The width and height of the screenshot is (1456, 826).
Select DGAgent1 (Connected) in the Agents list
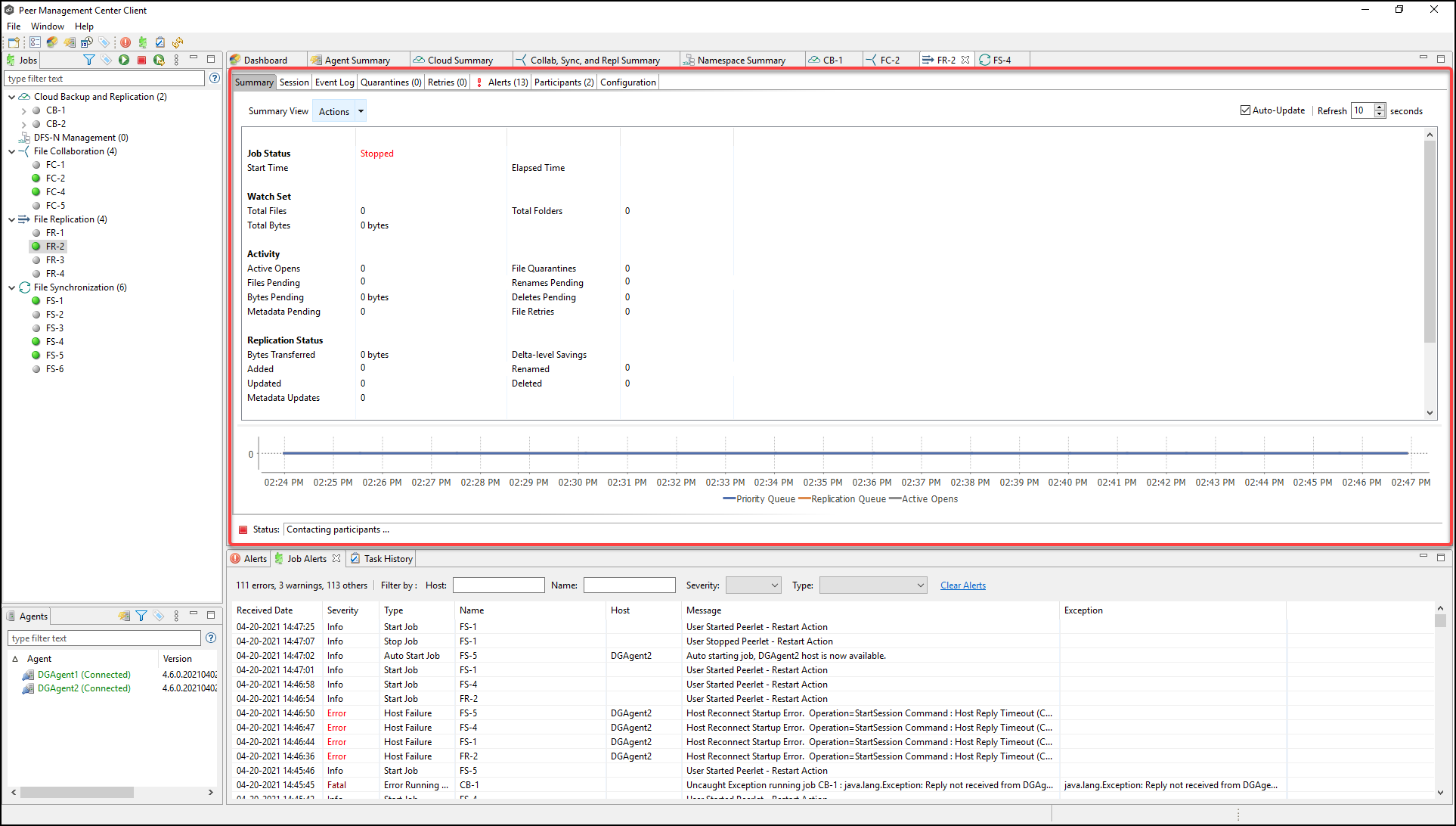(84, 675)
